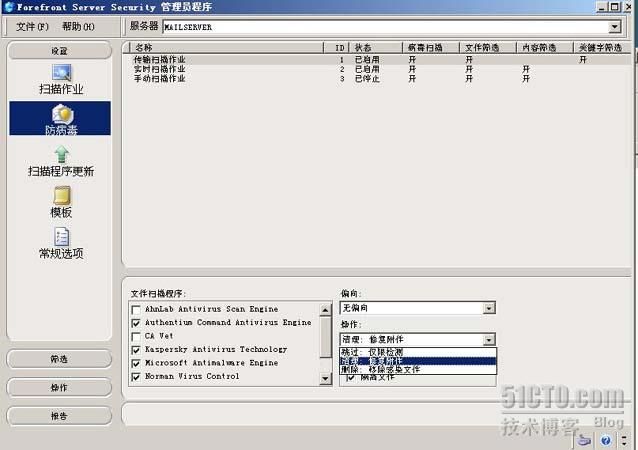Sort by the 病毒扫描 column header

(x=431, y=48)
